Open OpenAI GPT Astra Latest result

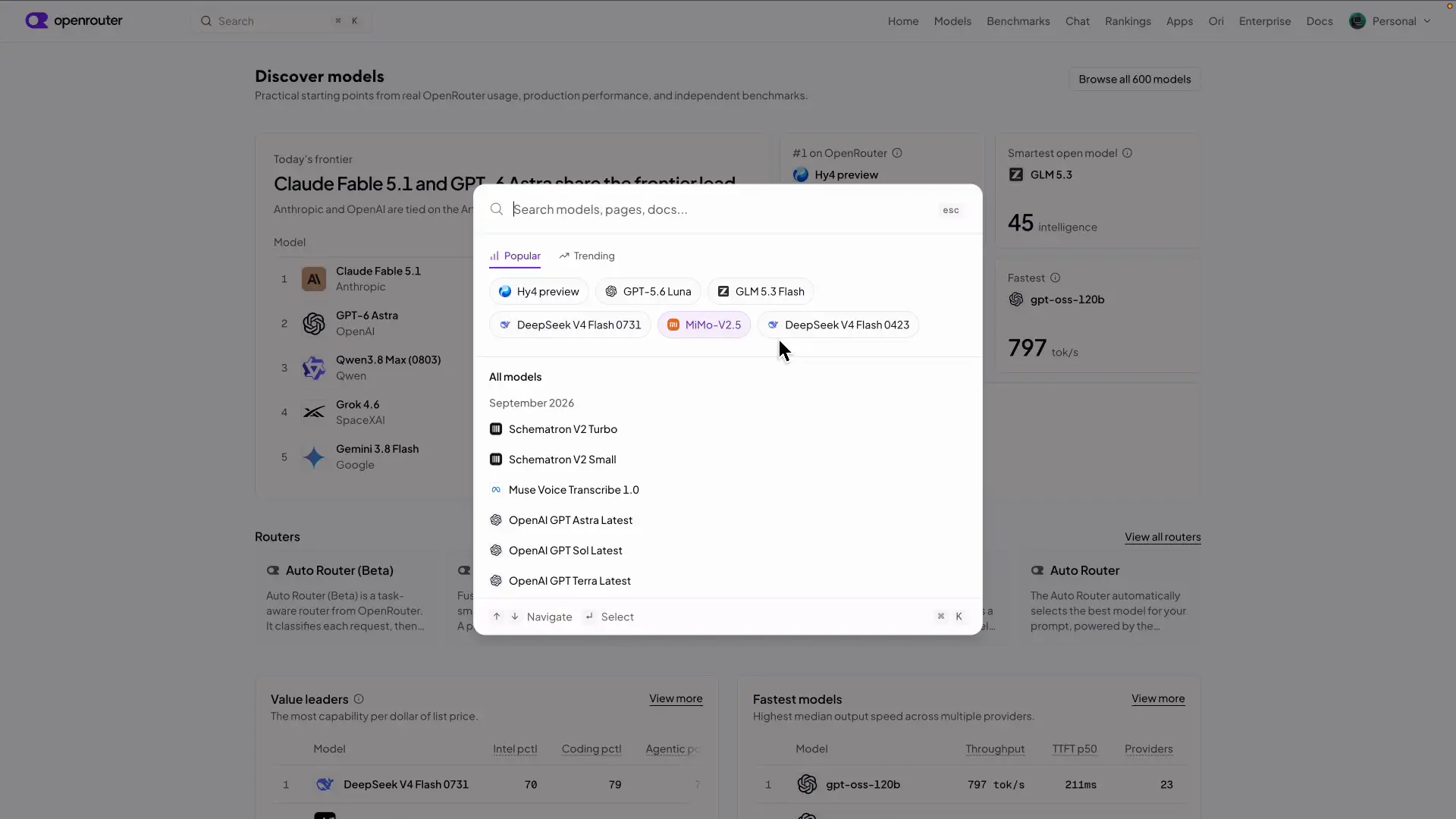728,520
